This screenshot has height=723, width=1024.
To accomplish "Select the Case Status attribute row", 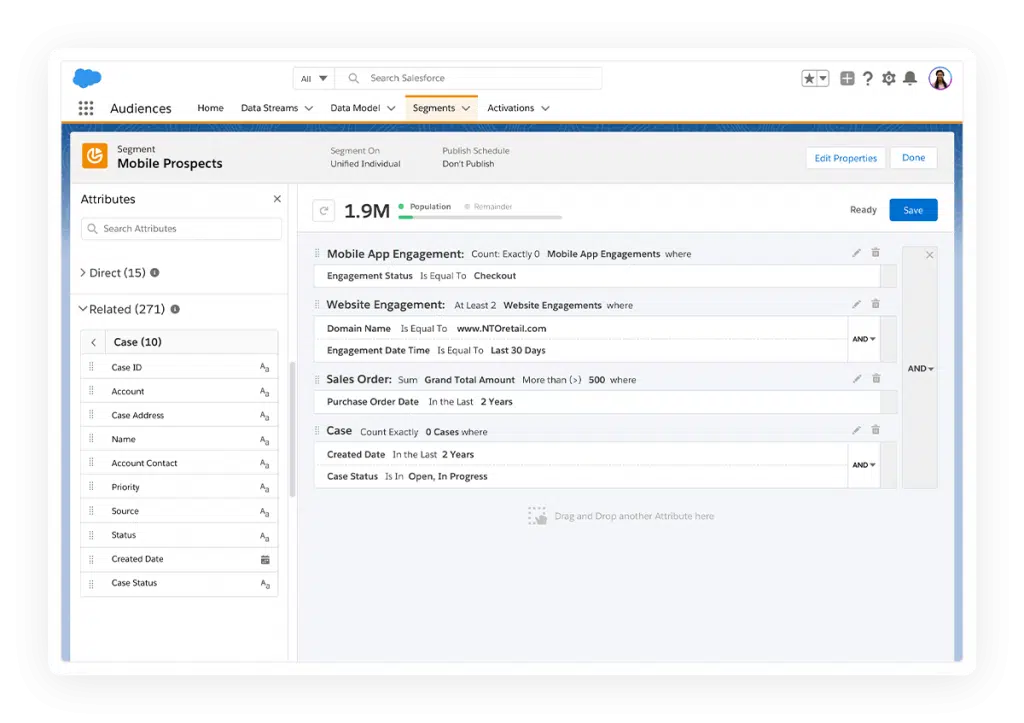I will (179, 583).
